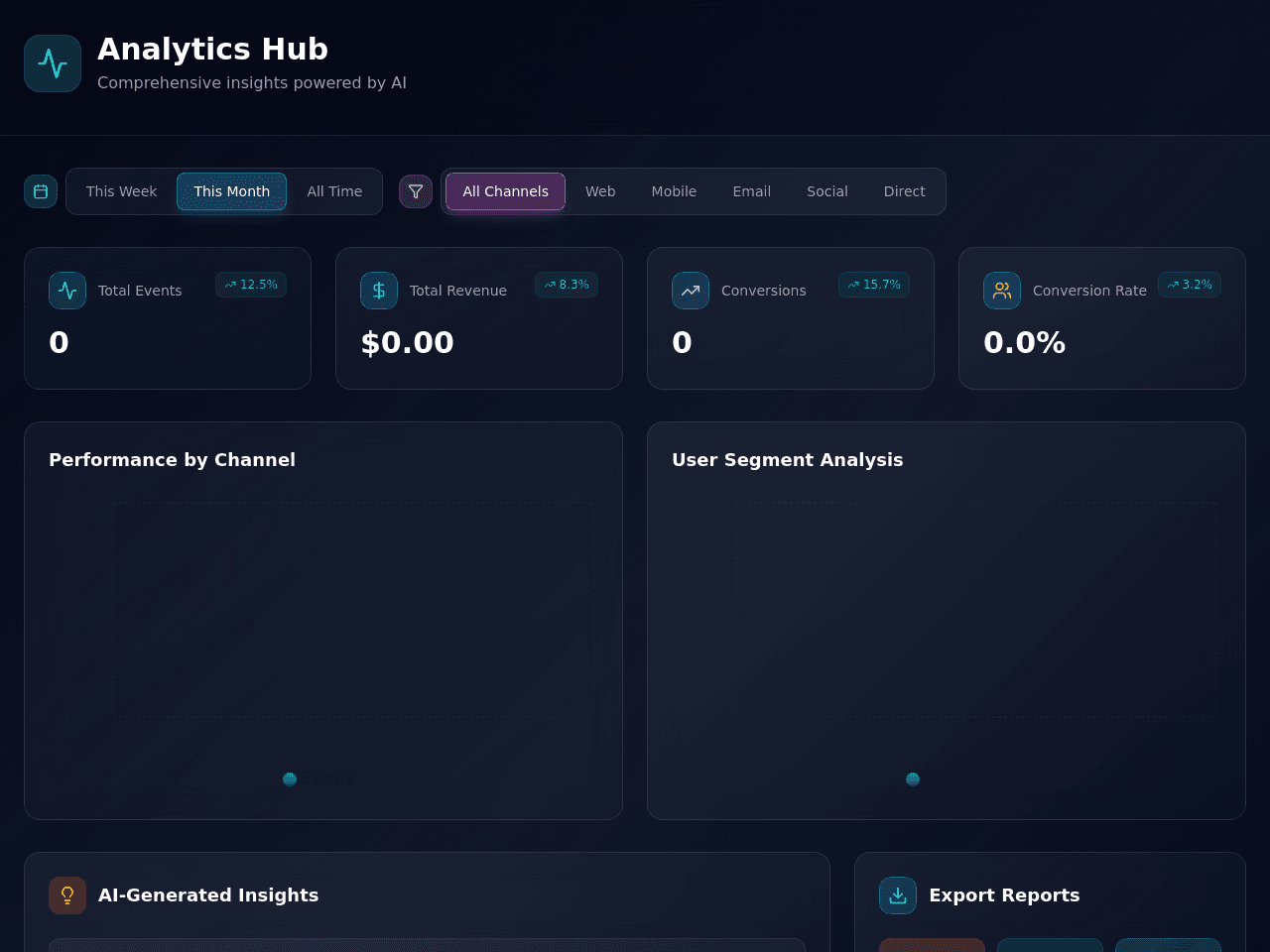
Task: Click the Analytics Hub pulse logo icon
Action: (x=53, y=63)
